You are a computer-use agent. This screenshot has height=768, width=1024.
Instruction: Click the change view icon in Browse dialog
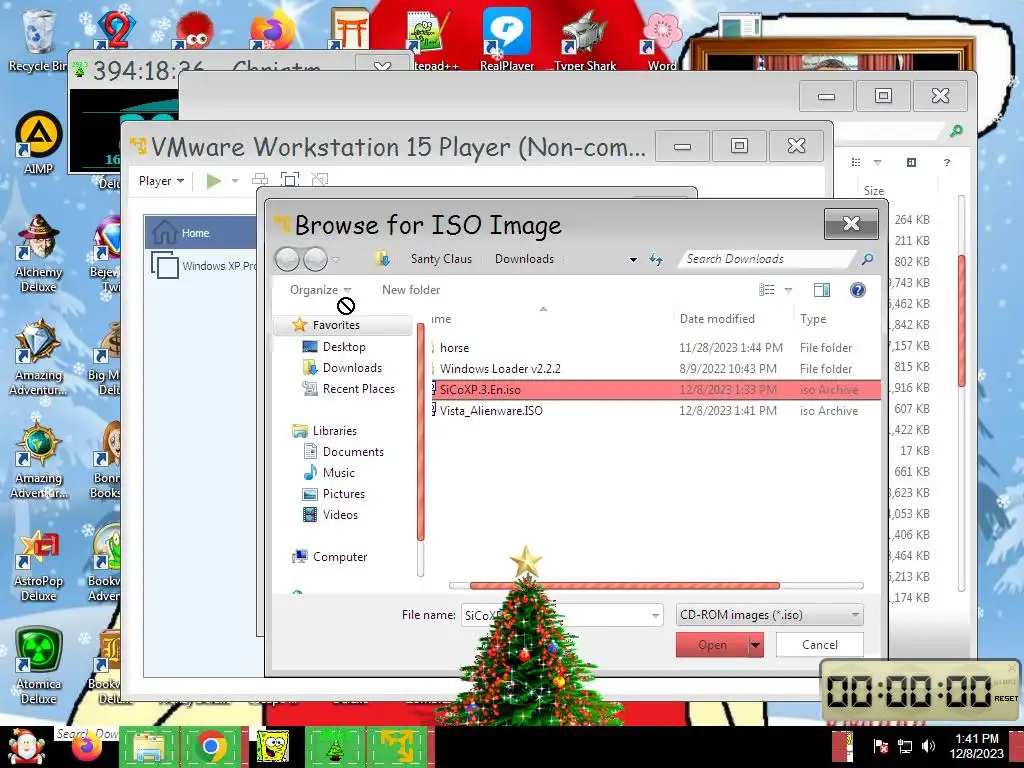767,290
